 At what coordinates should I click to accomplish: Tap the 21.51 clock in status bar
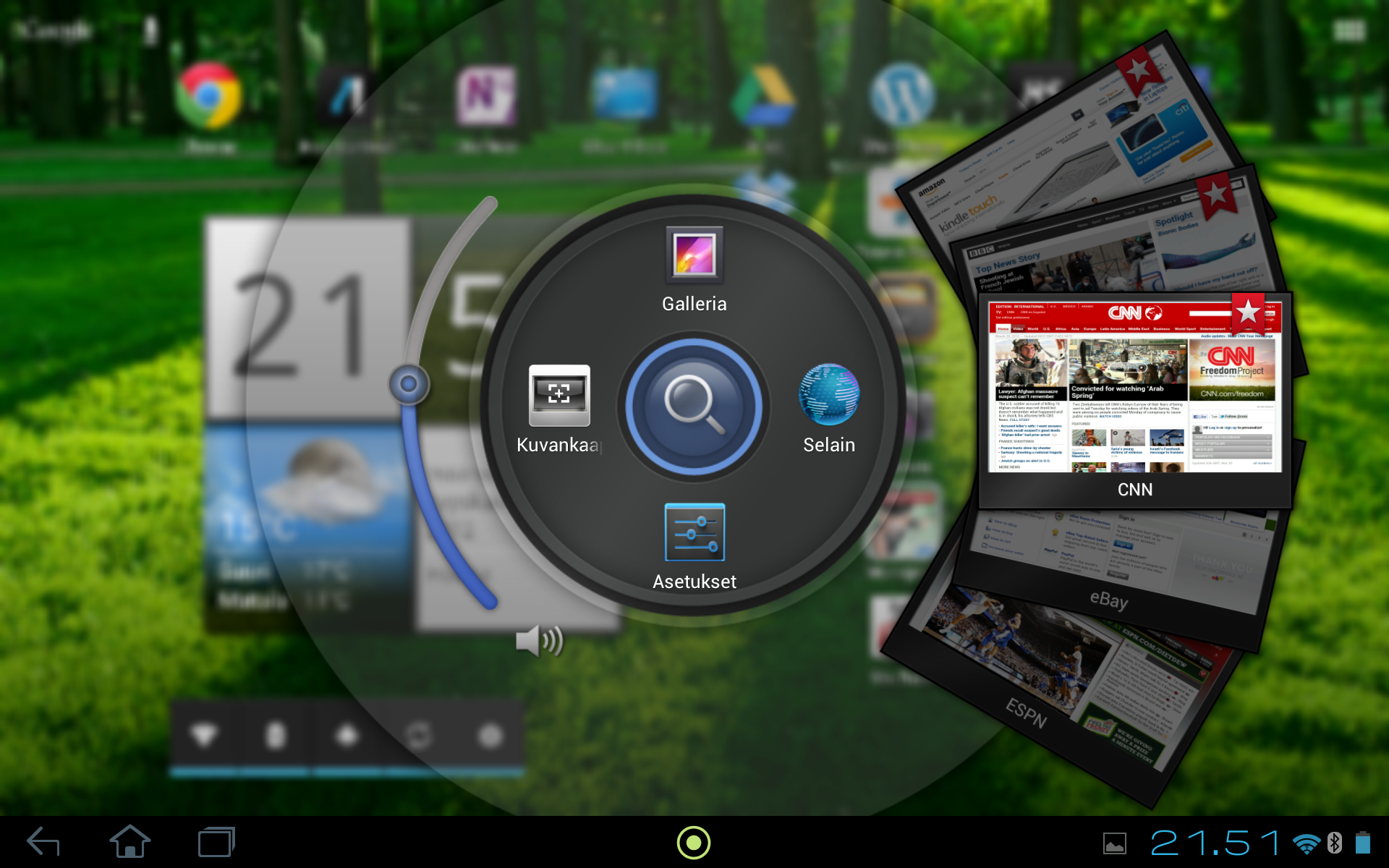pyautogui.click(x=1215, y=843)
